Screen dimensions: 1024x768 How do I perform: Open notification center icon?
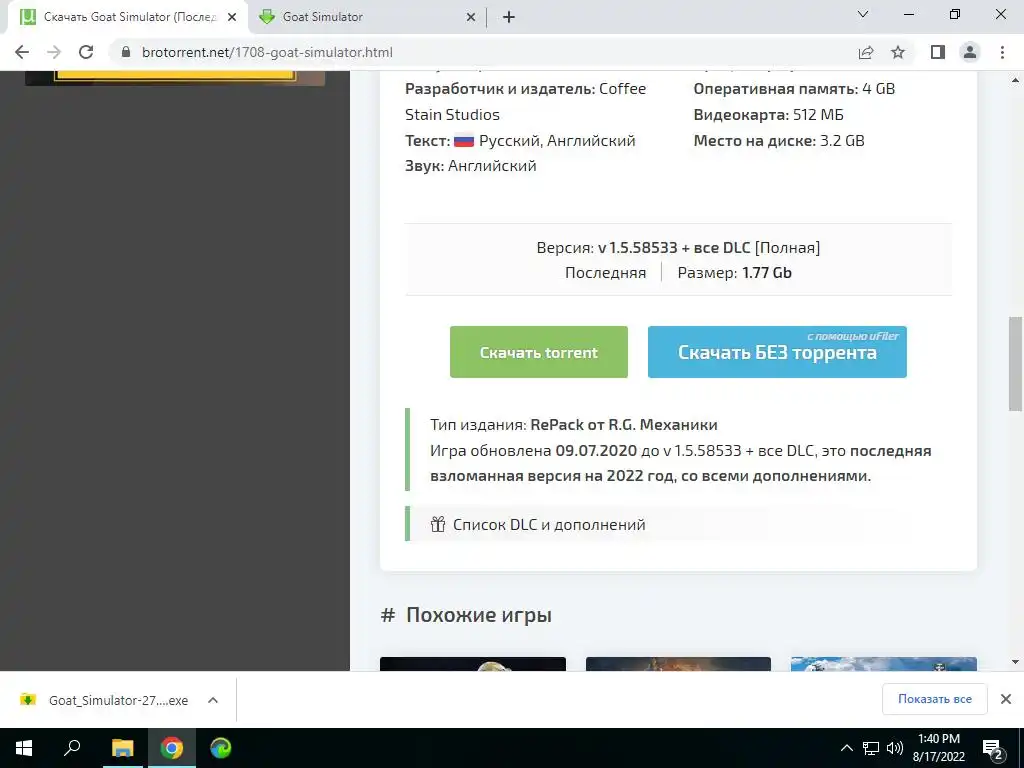993,748
